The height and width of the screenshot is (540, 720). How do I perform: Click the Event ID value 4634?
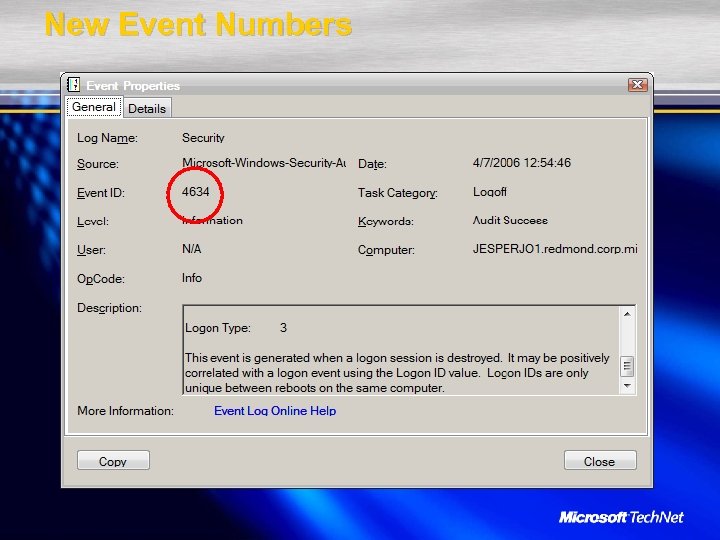196,191
